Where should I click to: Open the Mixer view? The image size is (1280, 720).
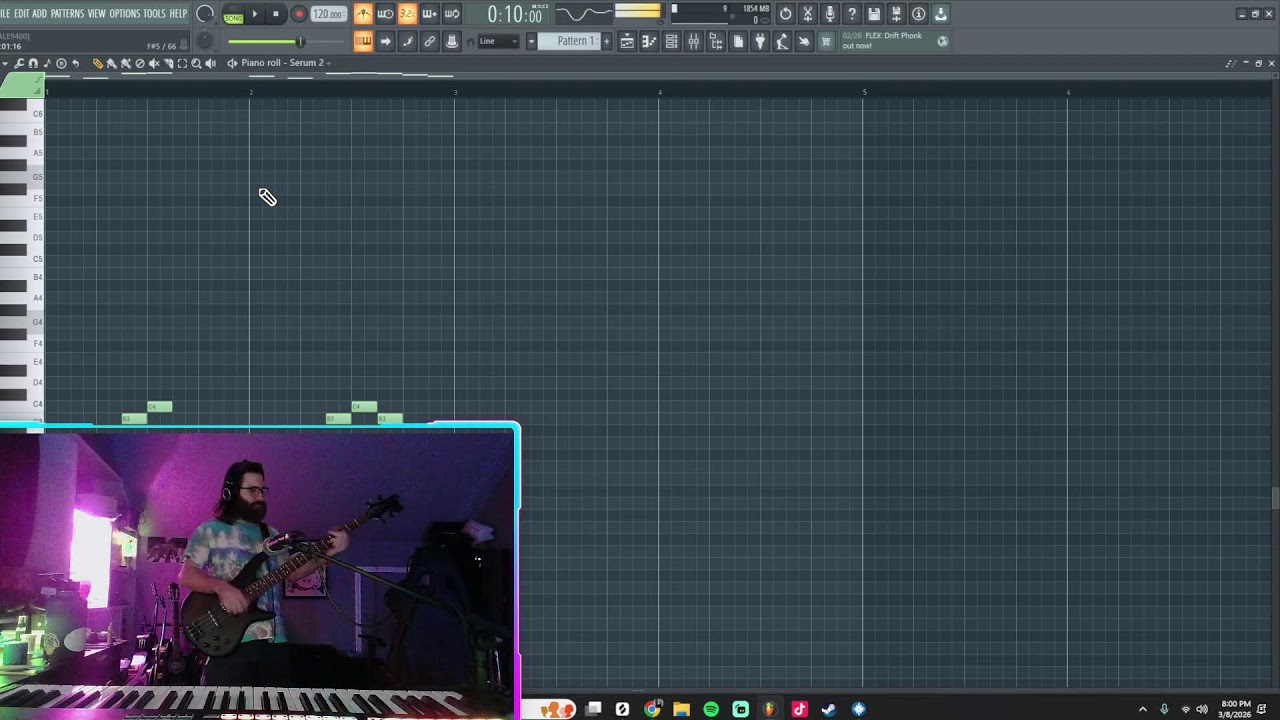[693, 41]
